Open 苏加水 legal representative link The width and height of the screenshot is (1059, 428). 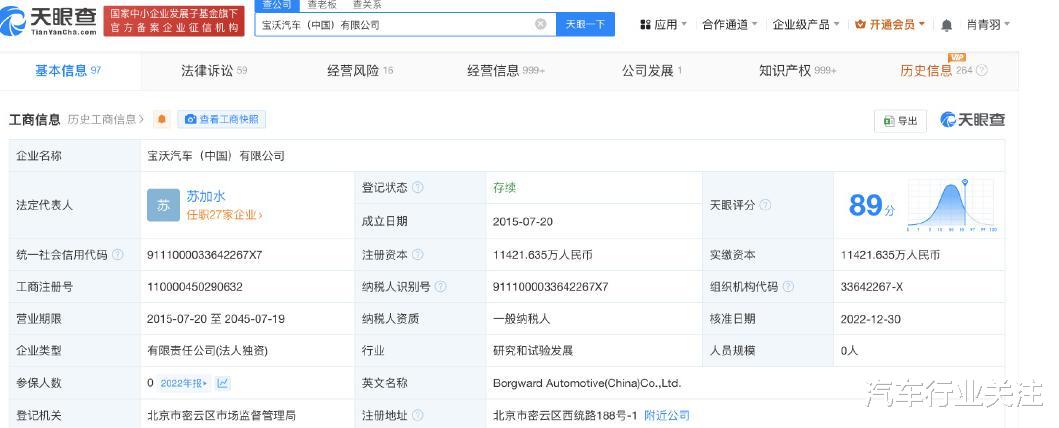206,196
